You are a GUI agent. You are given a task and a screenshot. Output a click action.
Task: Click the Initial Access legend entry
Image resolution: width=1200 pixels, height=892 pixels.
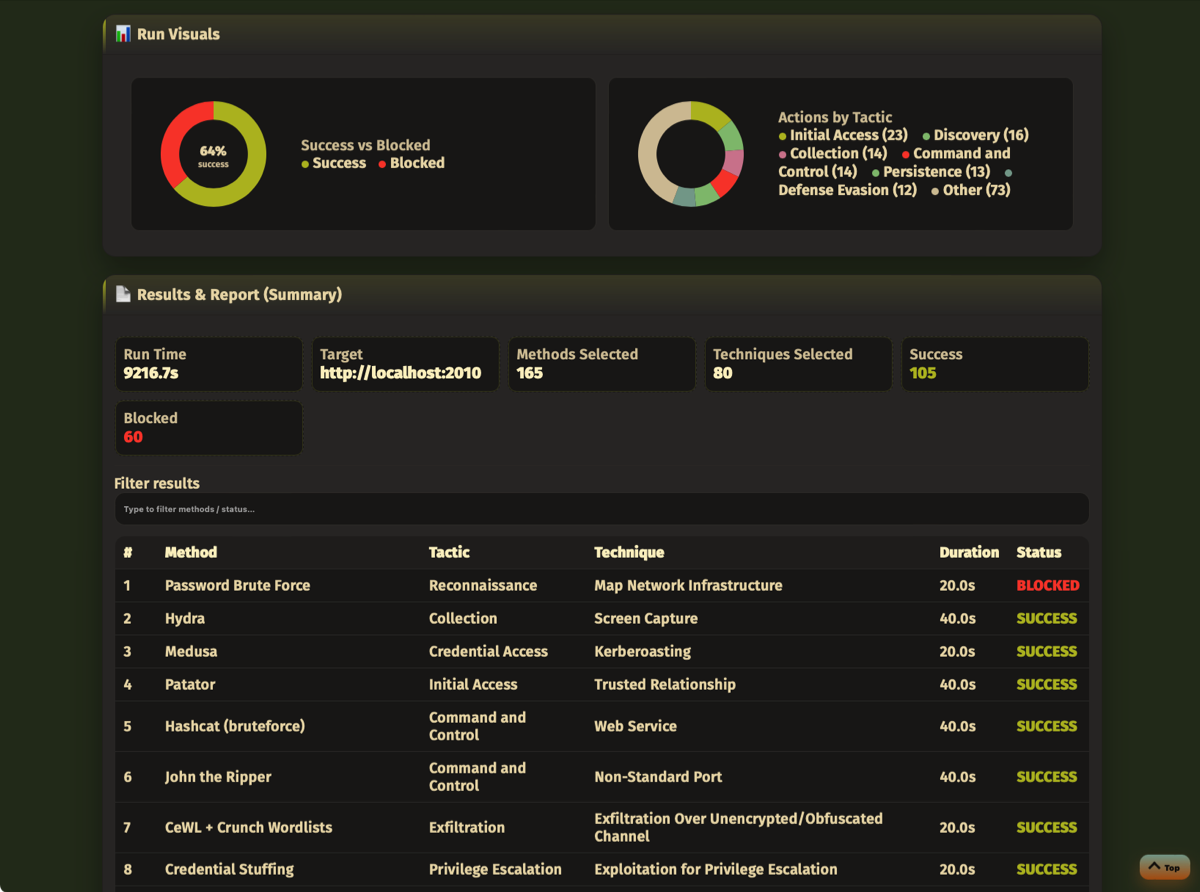tap(842, 135)
